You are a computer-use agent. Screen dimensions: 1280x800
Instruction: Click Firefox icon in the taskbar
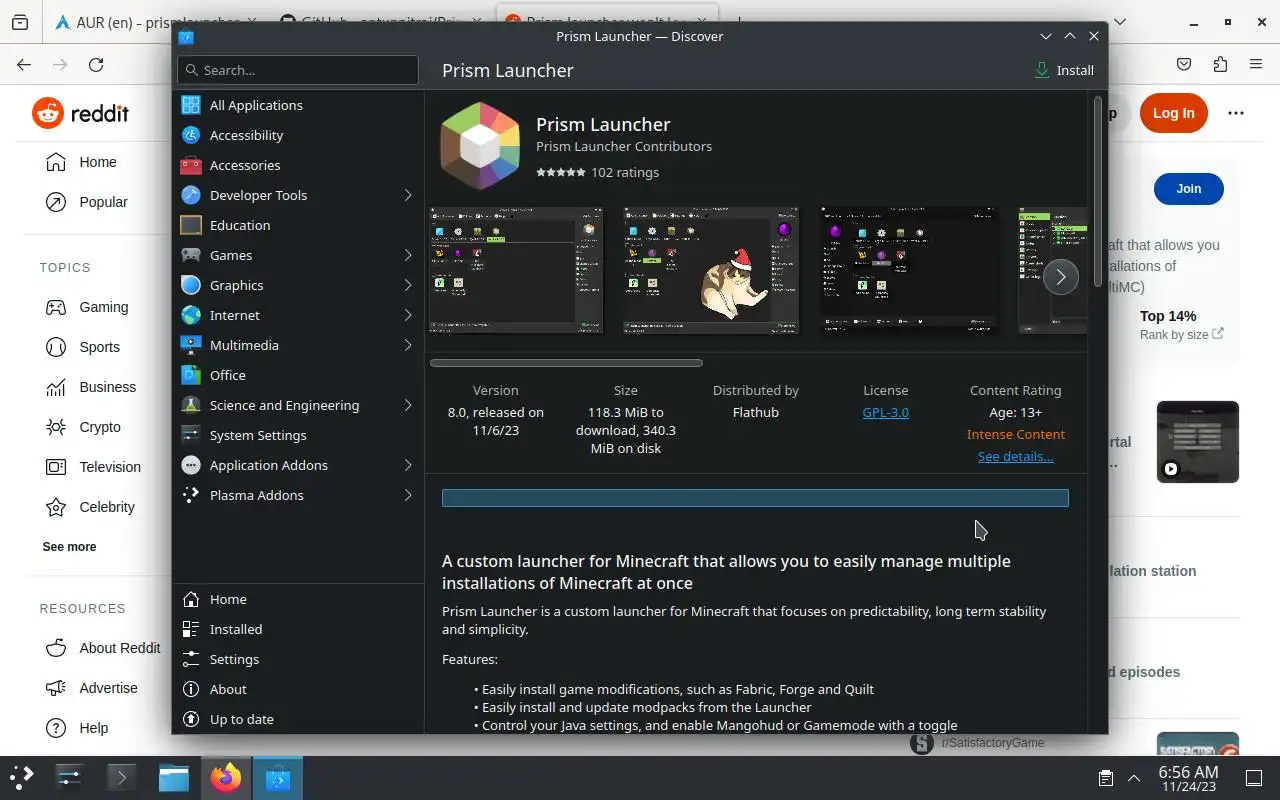[225, 777]
